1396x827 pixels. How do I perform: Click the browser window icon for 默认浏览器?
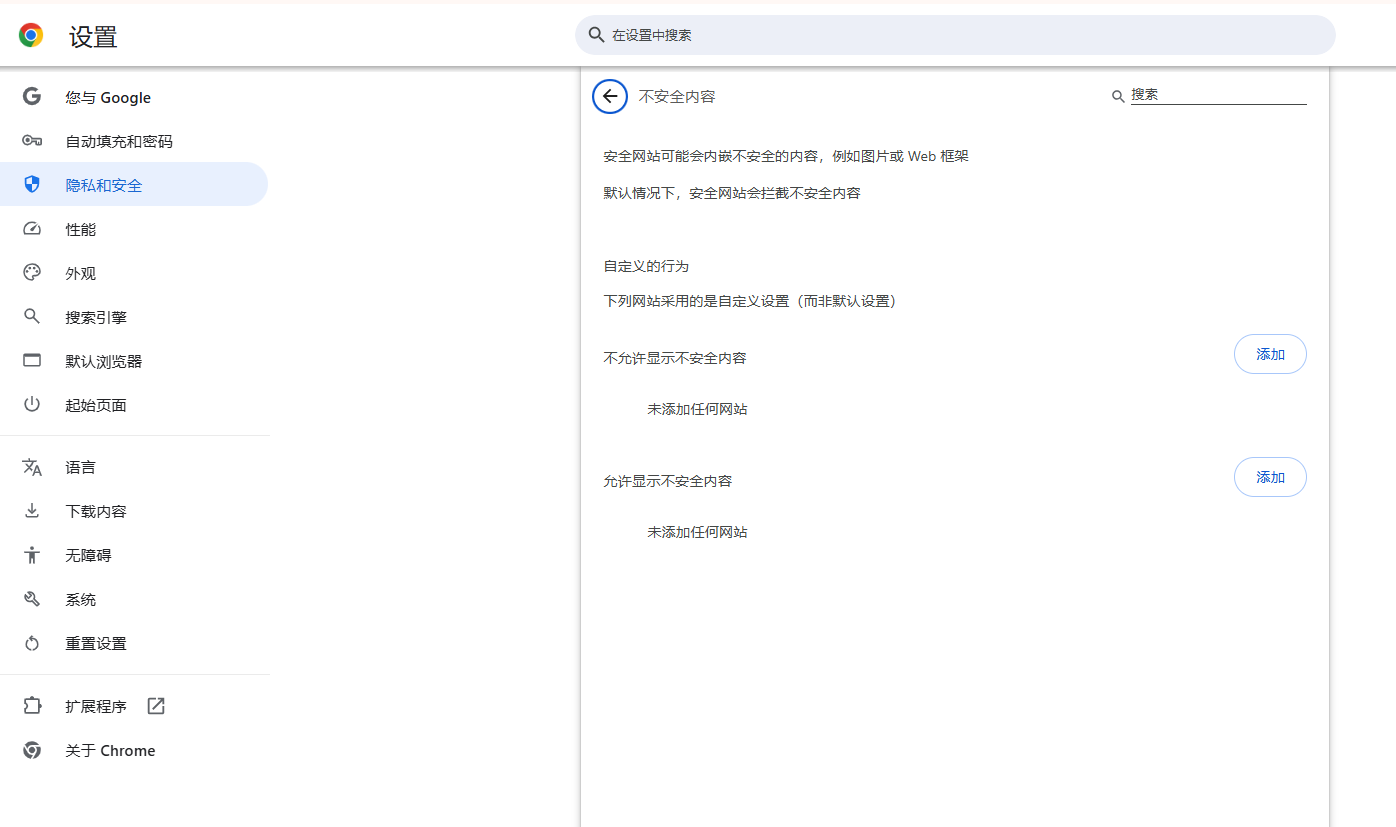pyautogui.click(x=32, y=361)
